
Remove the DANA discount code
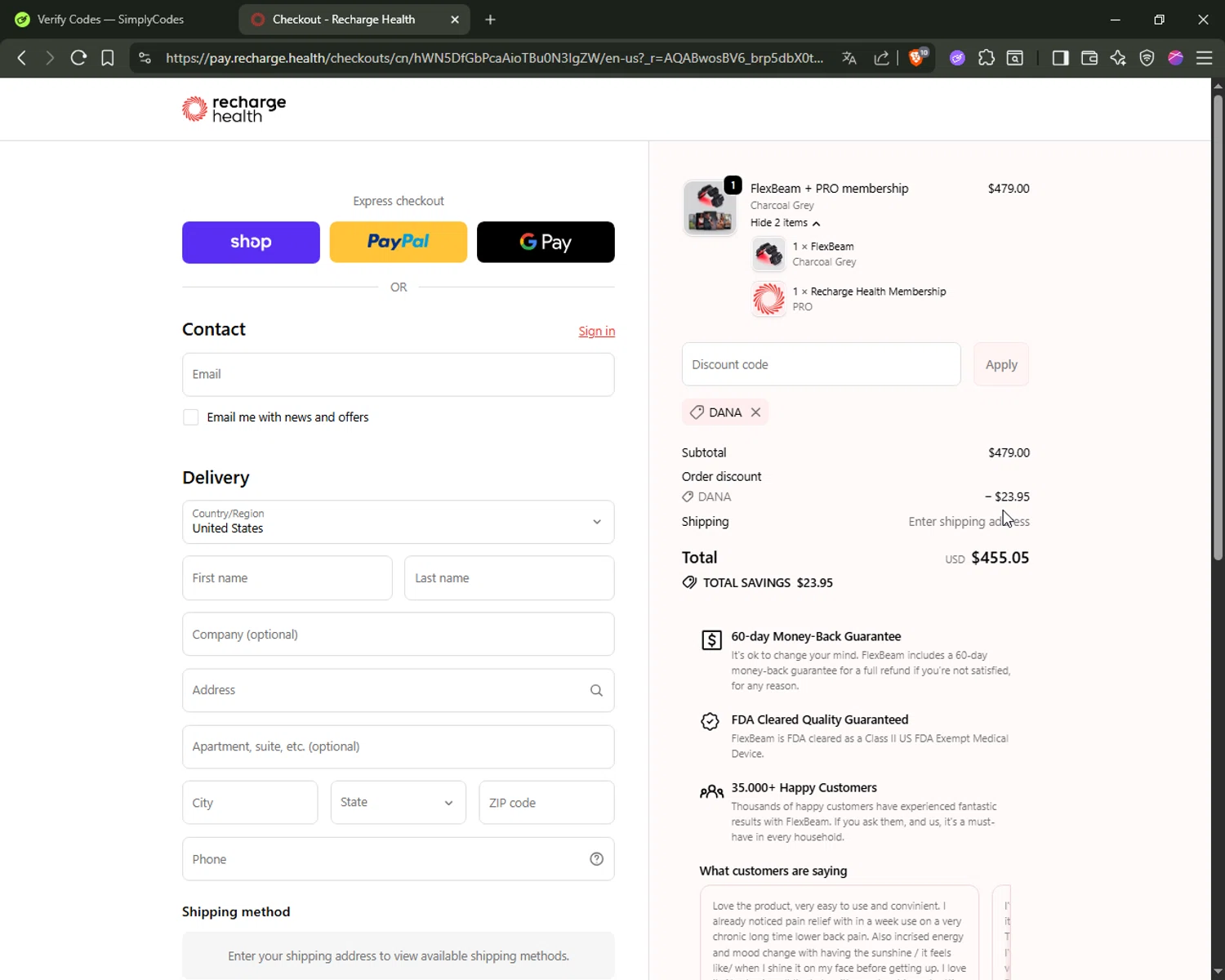755,412
